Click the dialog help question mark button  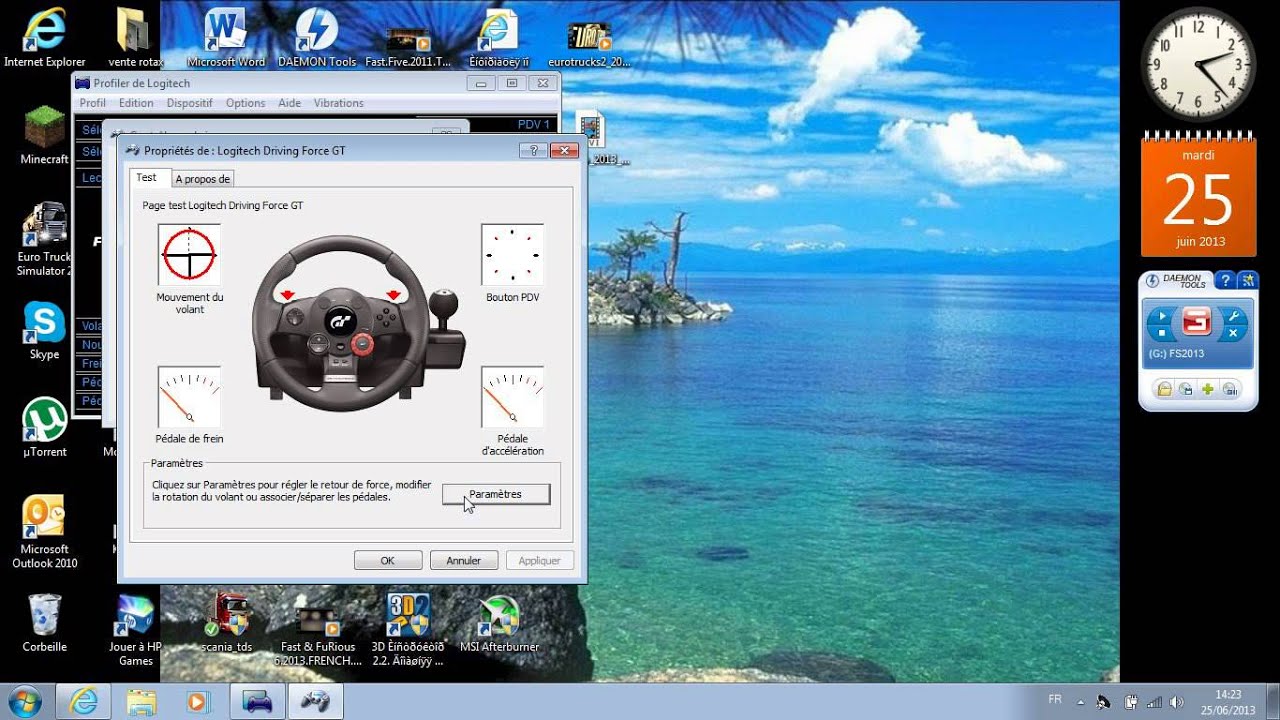pyautogui.click(x=533, y=150)
